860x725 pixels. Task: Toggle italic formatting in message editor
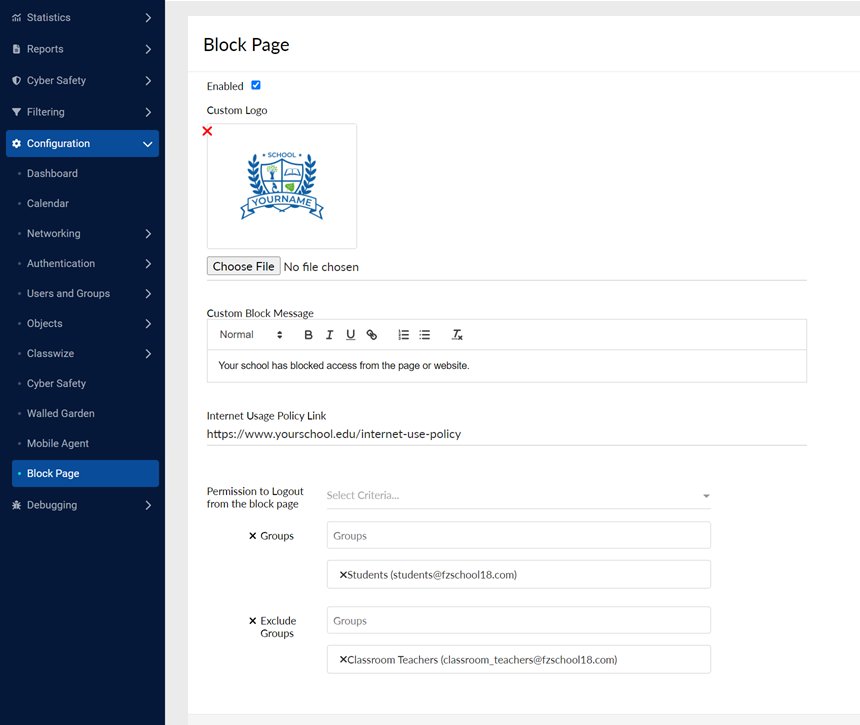pyautogui.click(x=329, y=335)
